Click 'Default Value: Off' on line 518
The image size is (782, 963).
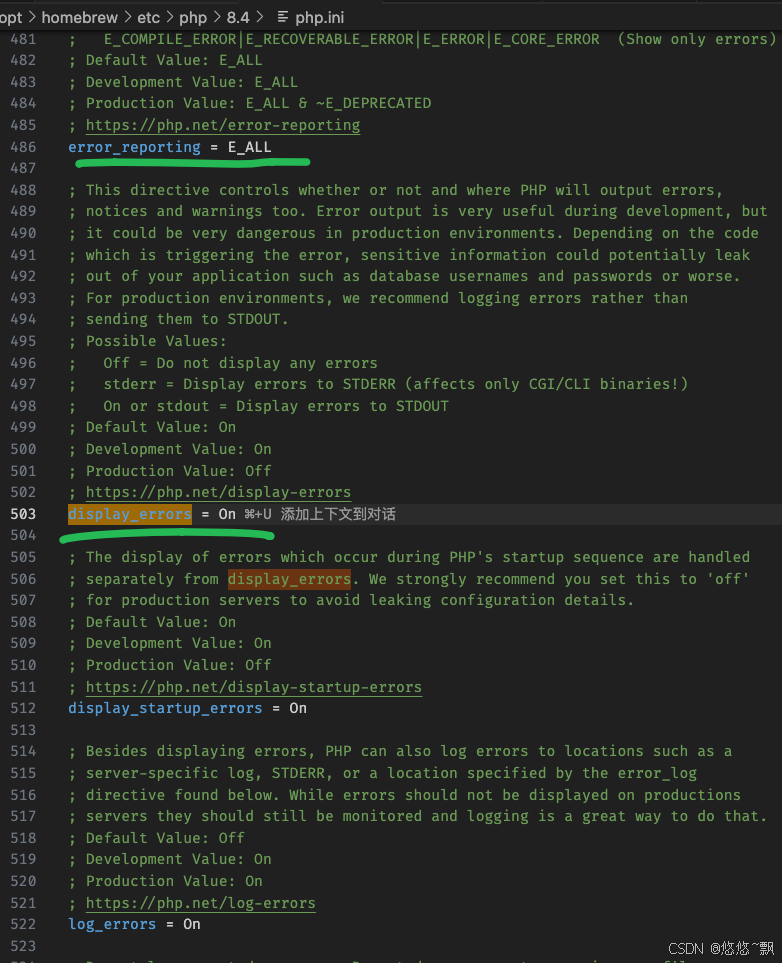pos(165,838)
